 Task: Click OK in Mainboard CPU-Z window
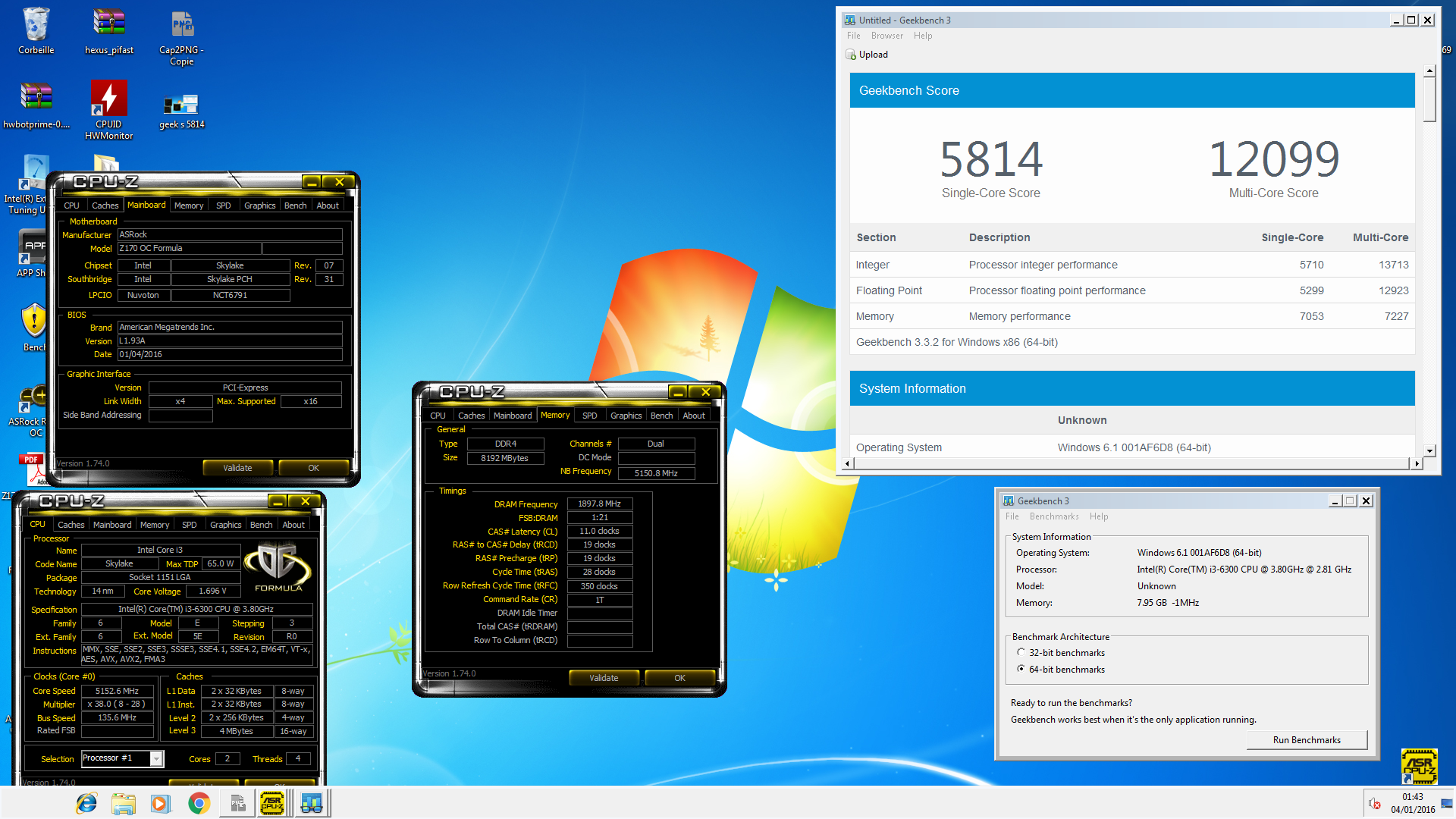click(313, 468)
